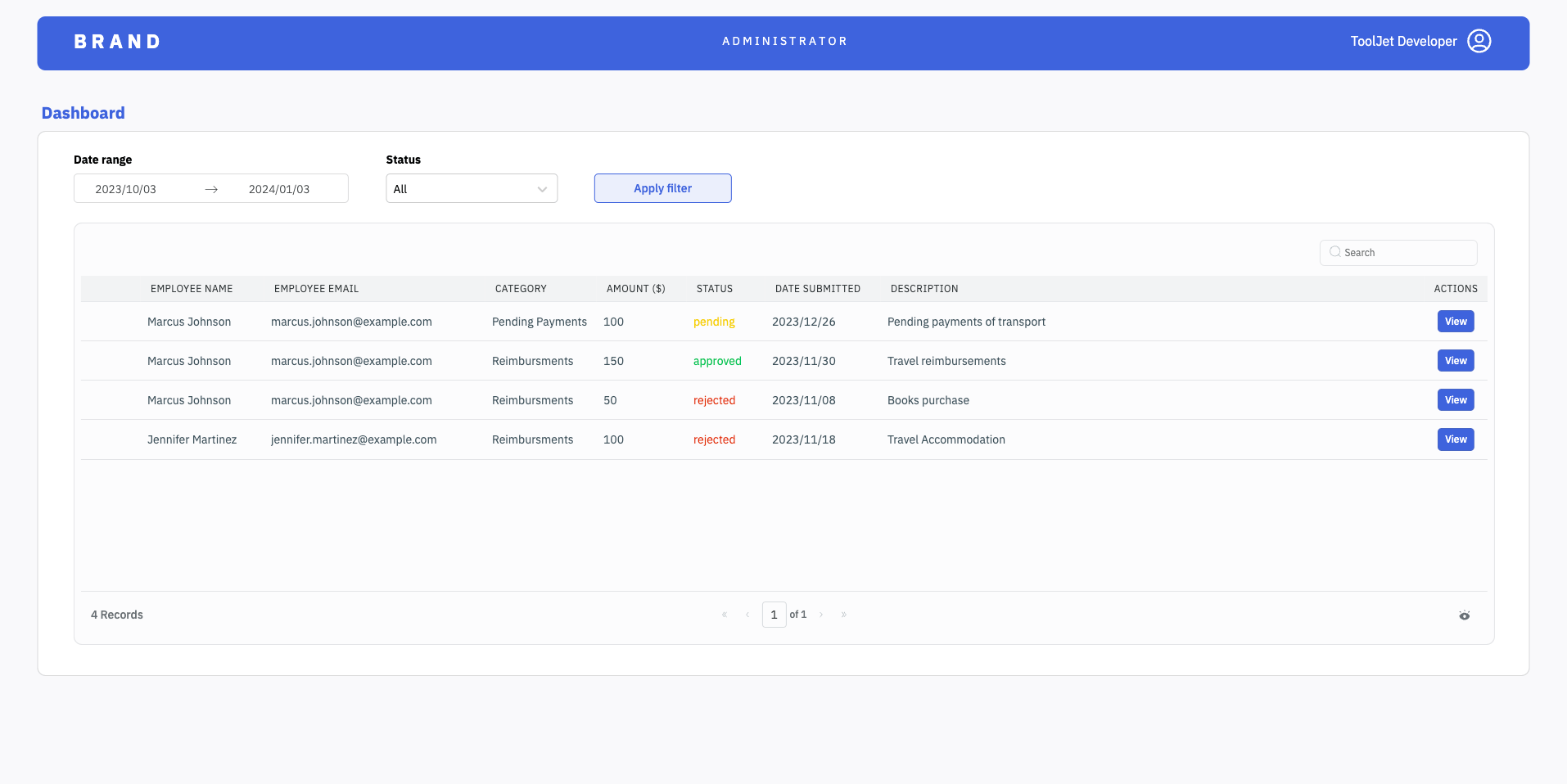
Task: Go to the previous page arrow
Action: (747, 615)
